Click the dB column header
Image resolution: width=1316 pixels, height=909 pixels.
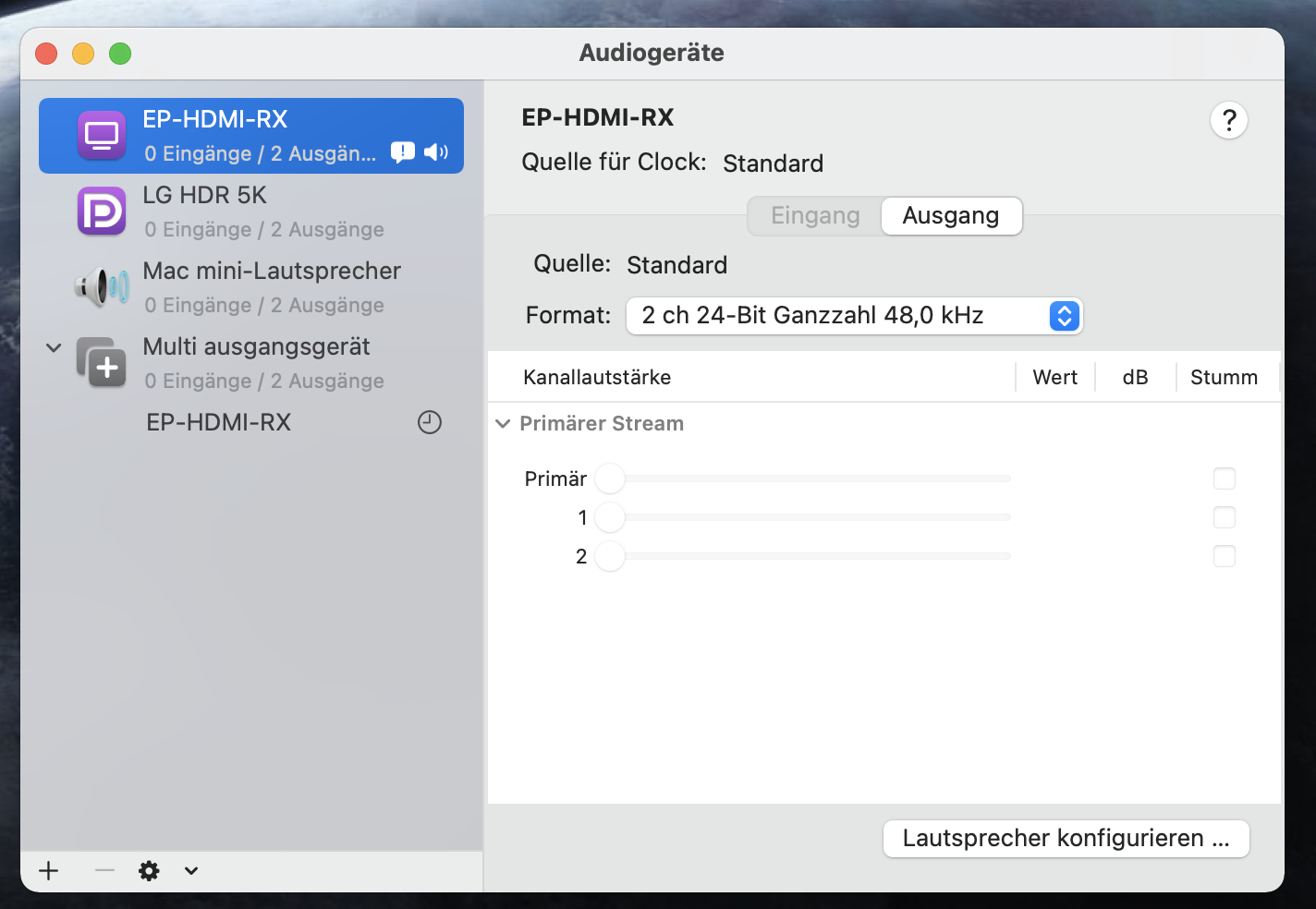click(1135, 377)
